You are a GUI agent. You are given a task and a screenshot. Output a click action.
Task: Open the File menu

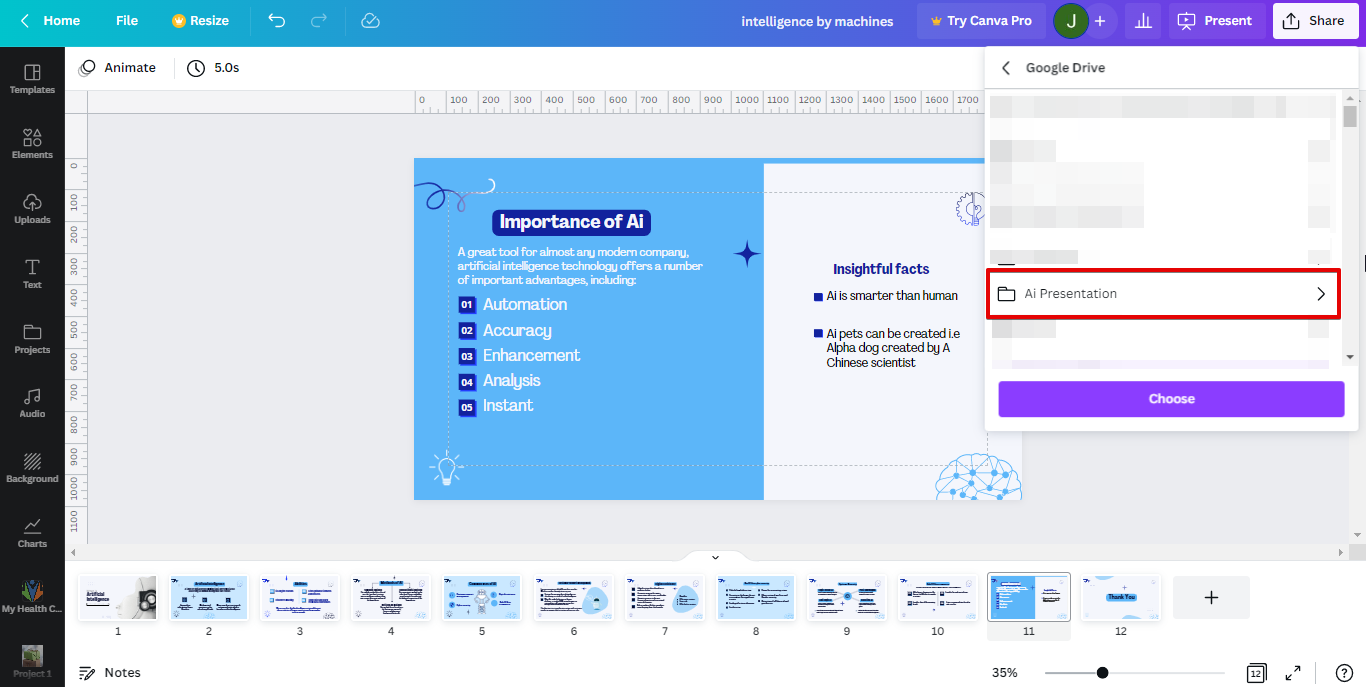click(x=127, y=21)
